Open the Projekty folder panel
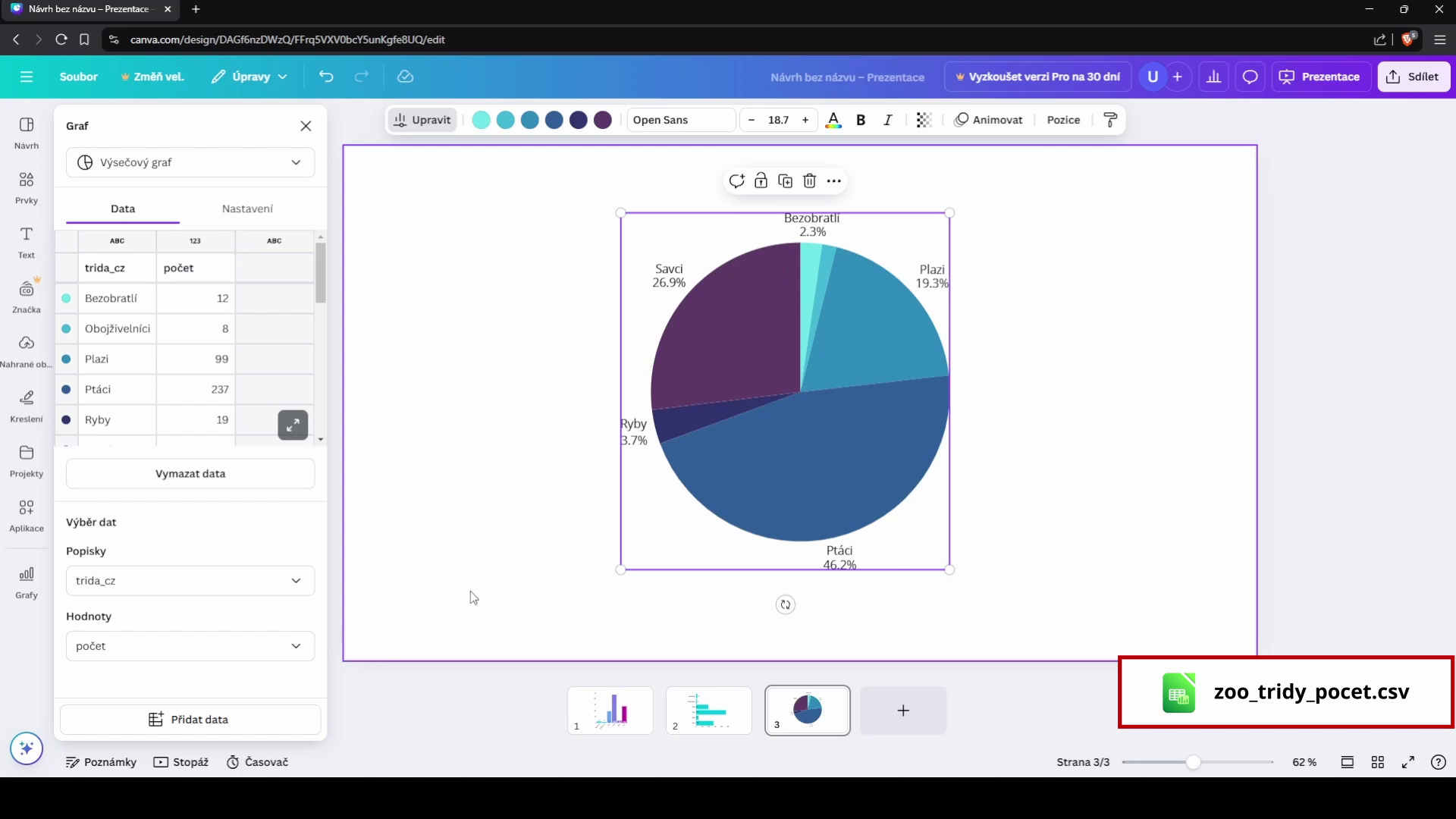 click(x=27, y=460)
